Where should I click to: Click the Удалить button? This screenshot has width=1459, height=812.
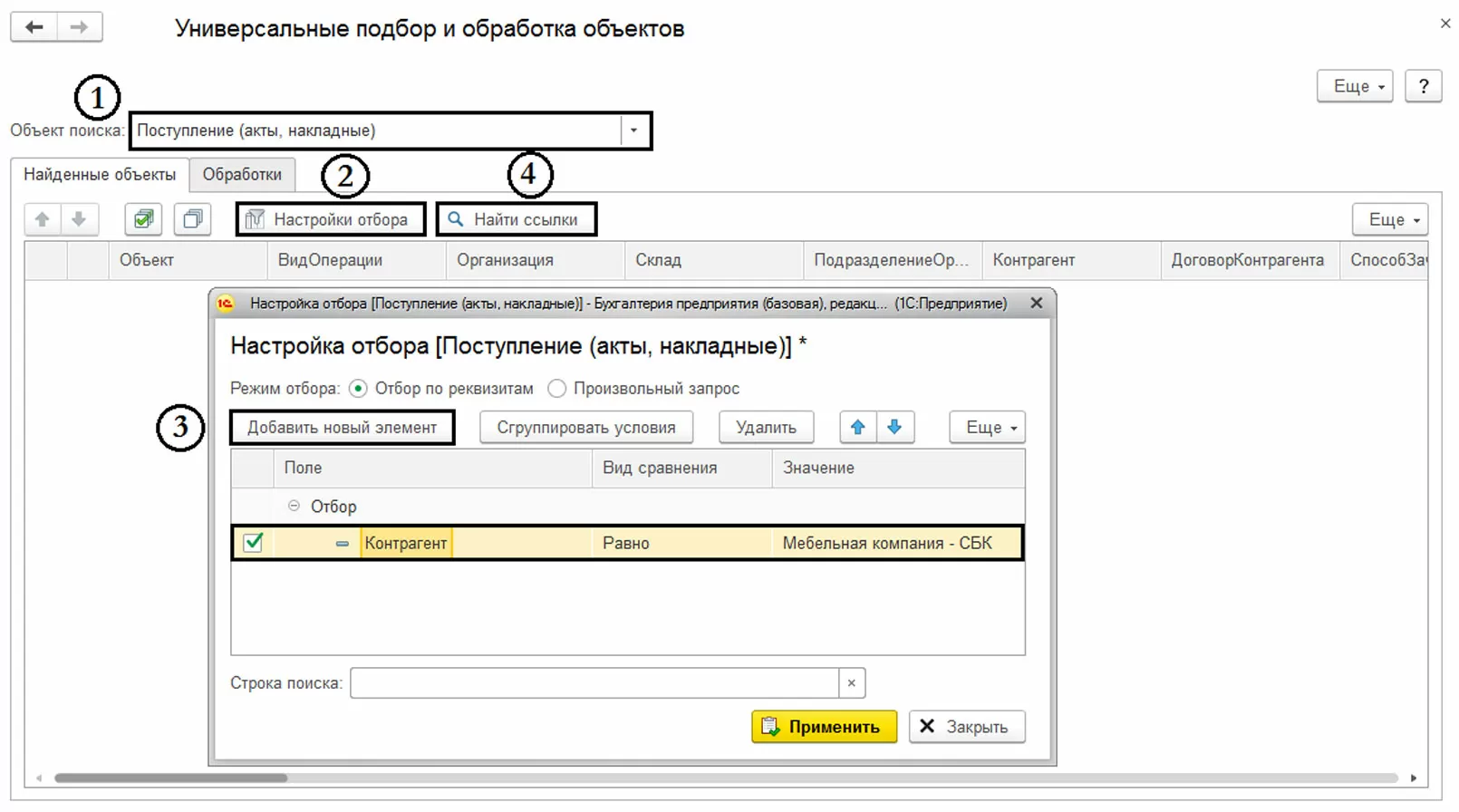(766, 427)
